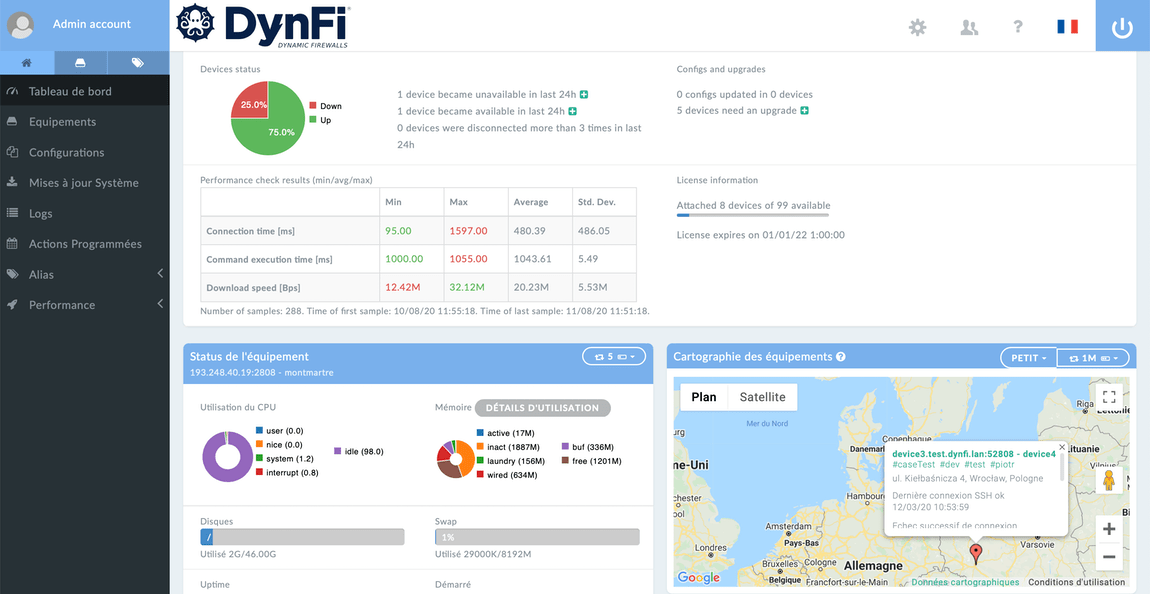Image resolution: width=1150 pixels, height=594 pixels.
Task: Navigate to Mises à jour Système
Action: pos(84,183)
